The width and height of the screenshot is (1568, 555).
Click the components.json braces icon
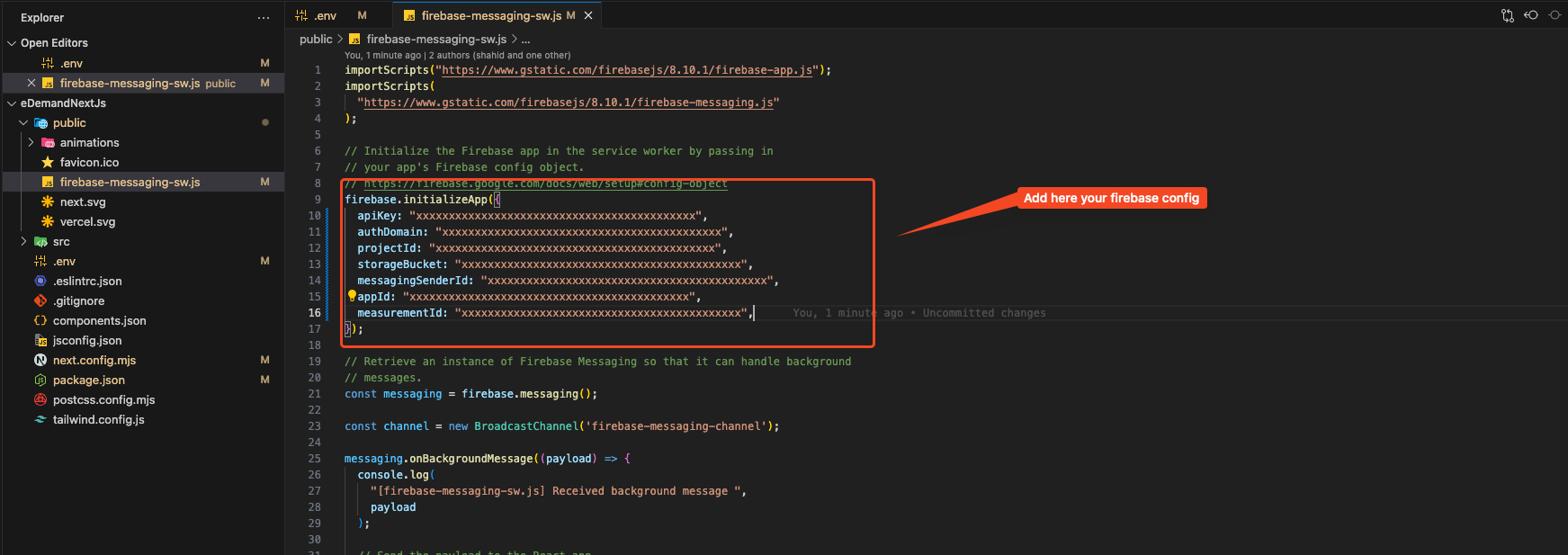click(40, 320)
